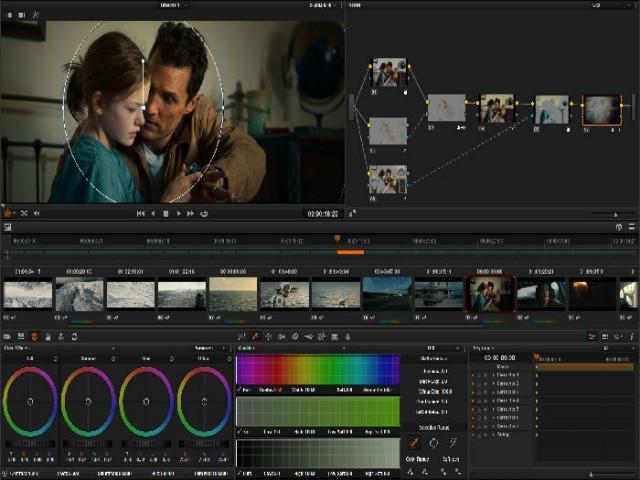The image size is (640, 480).
Task: Select the qualifier picker below the viewer
Action: point(8,213)
